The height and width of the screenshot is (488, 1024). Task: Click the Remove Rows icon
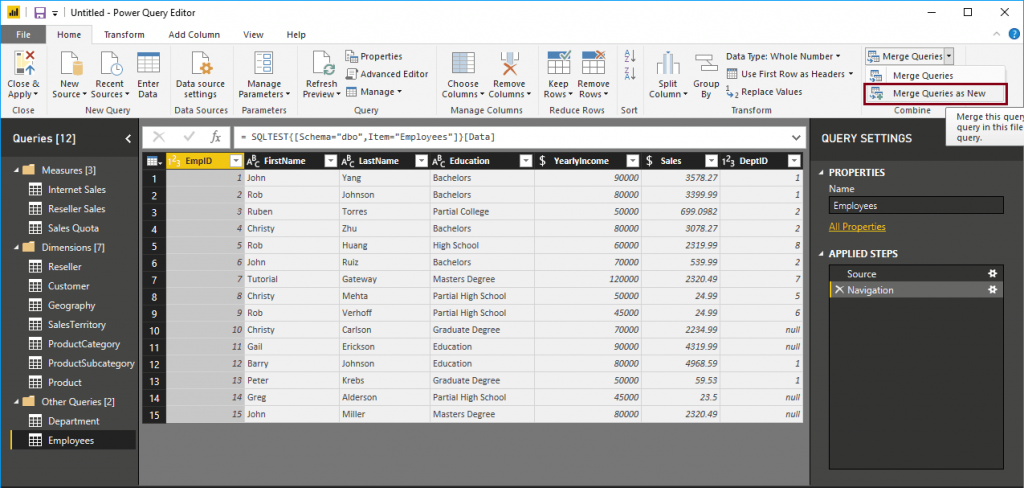tap(594, 64)
